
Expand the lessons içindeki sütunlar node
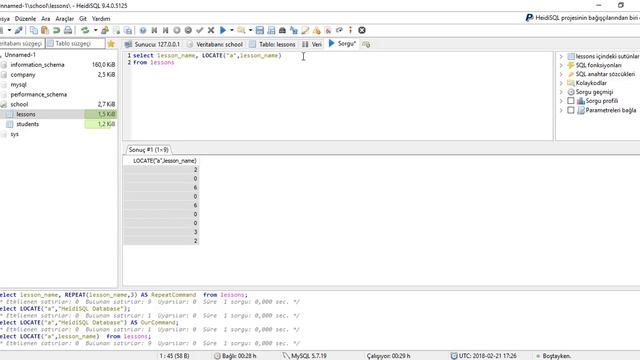(x=561, y=56)
